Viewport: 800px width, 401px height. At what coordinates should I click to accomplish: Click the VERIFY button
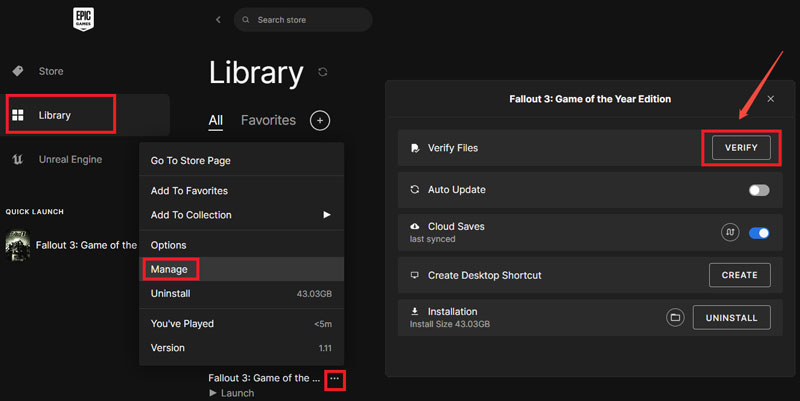coord(741,148)
